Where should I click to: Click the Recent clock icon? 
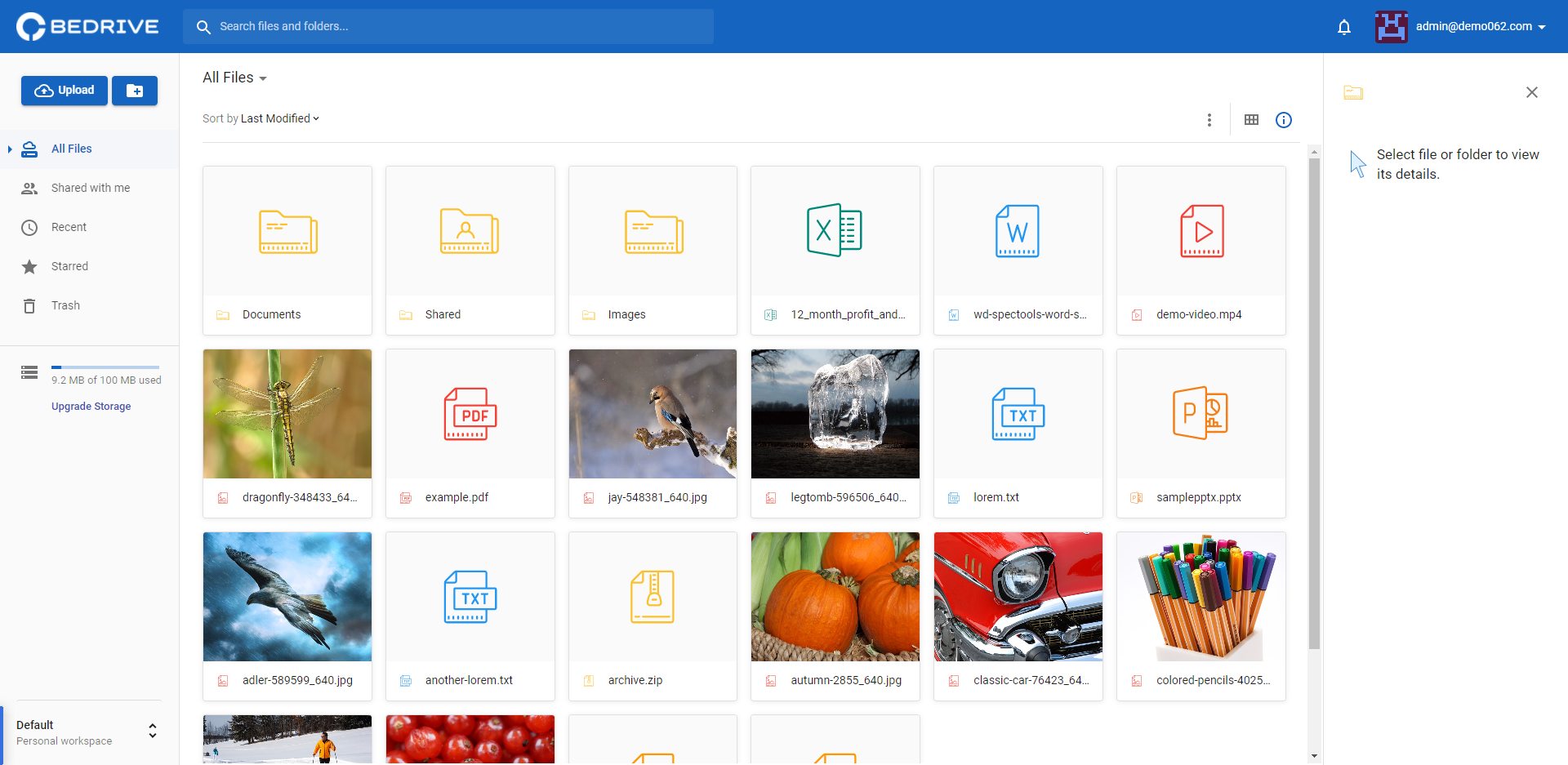click(29, 228)
